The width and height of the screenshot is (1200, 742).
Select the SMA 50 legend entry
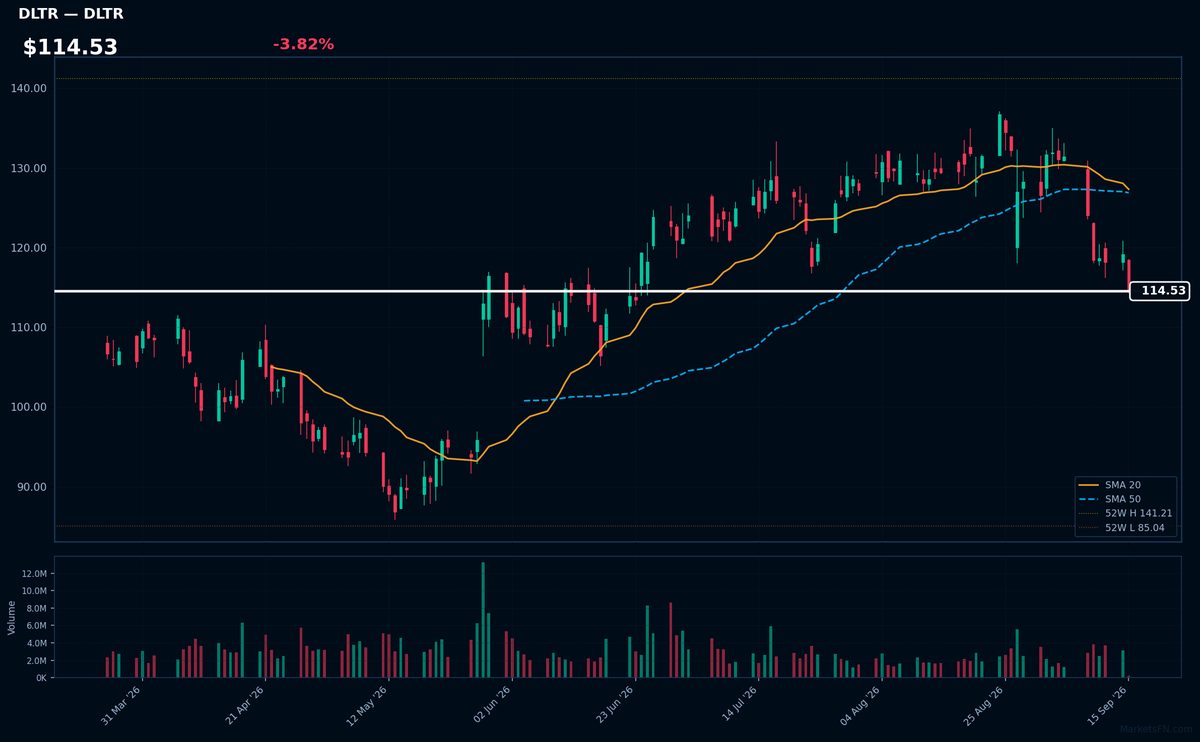(1123, 499)
